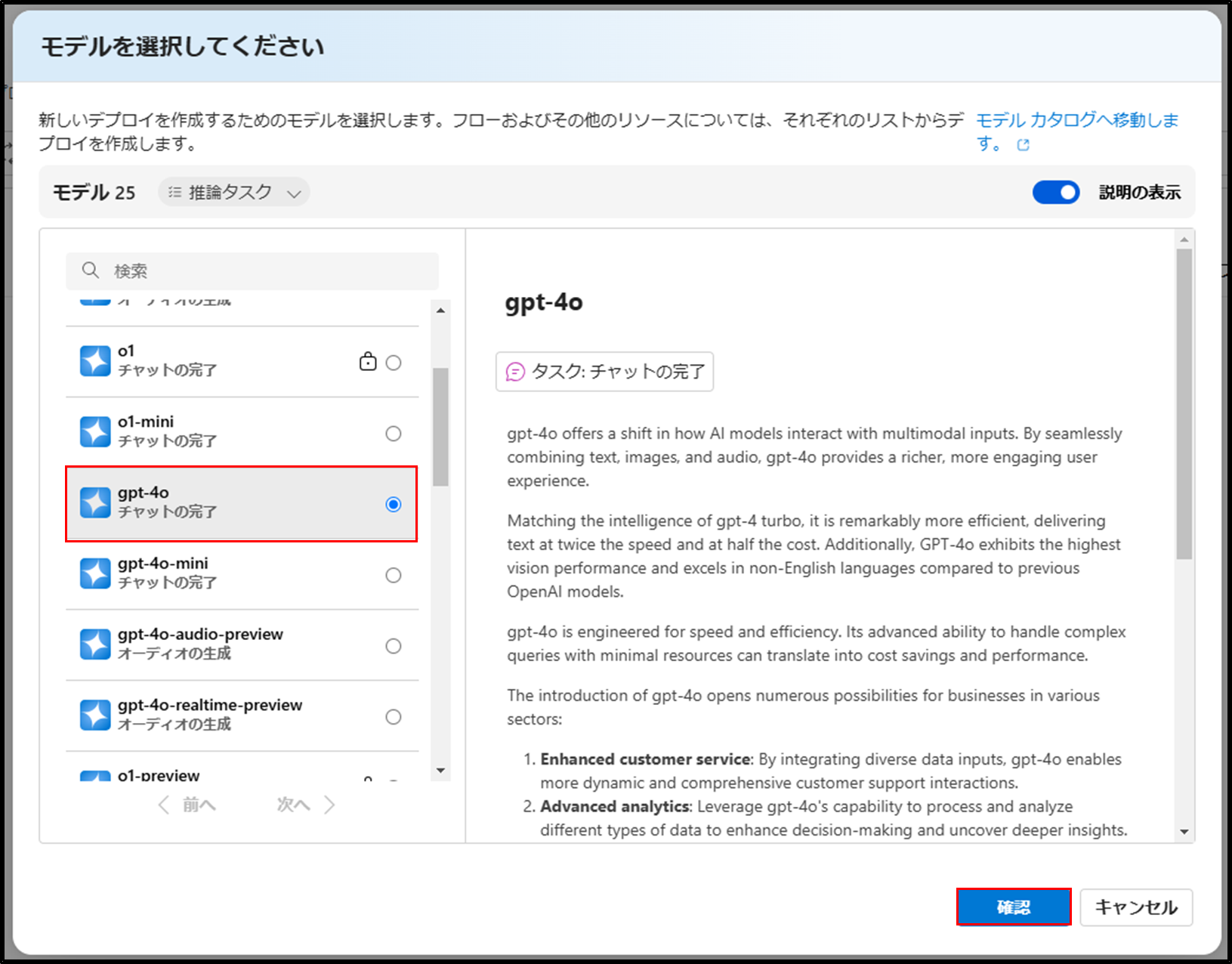Screen dimensions: 1232x964
Task: Open the 推論タスク filter dropdown
Action: click(234, 193)
